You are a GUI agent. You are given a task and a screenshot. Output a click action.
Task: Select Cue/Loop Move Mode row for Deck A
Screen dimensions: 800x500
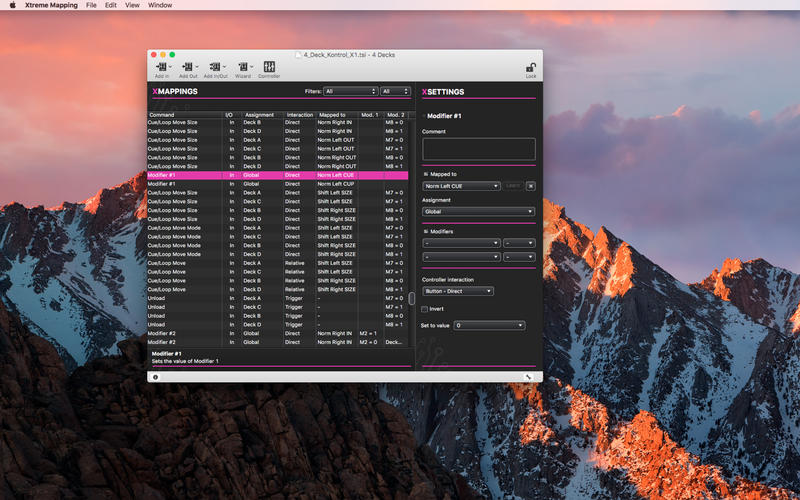[278, 228]
